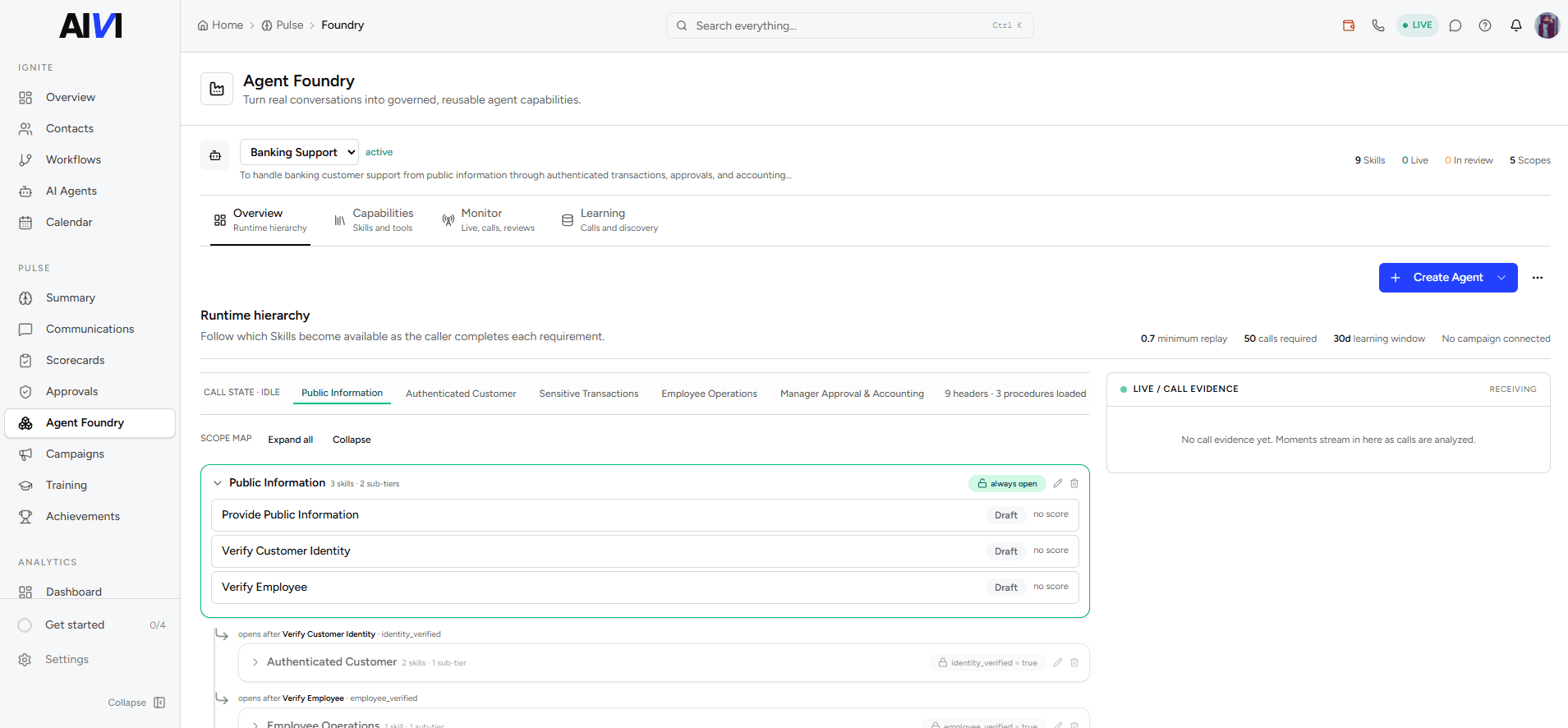Image resolution: width=1568 pixels, height=728 pixels.
Task: Open the help question mark icon
Action: pos(1485,25)
